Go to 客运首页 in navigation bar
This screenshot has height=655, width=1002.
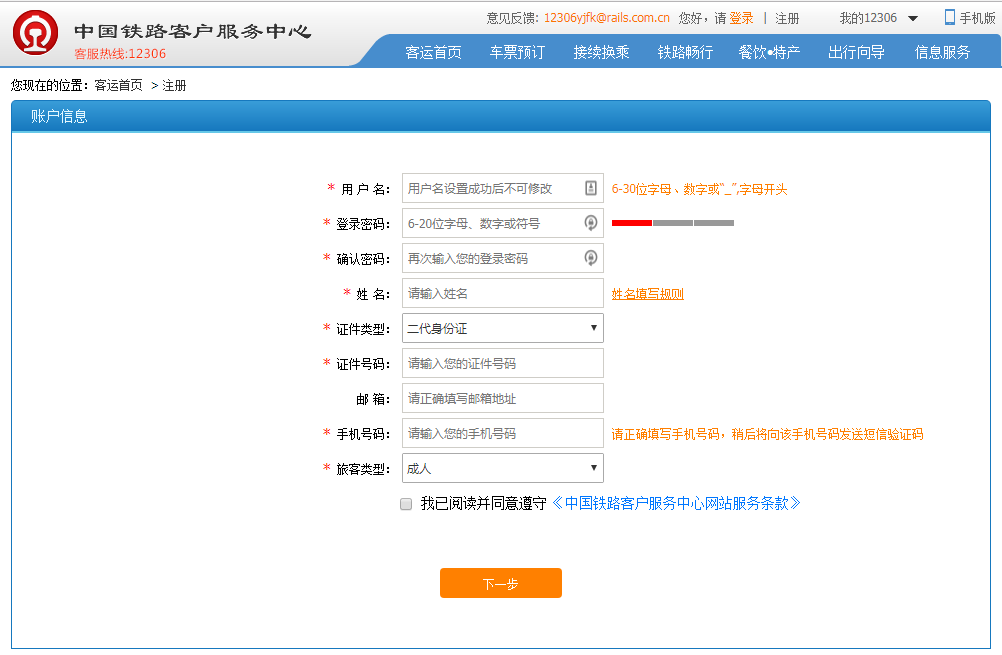[433, 52]
